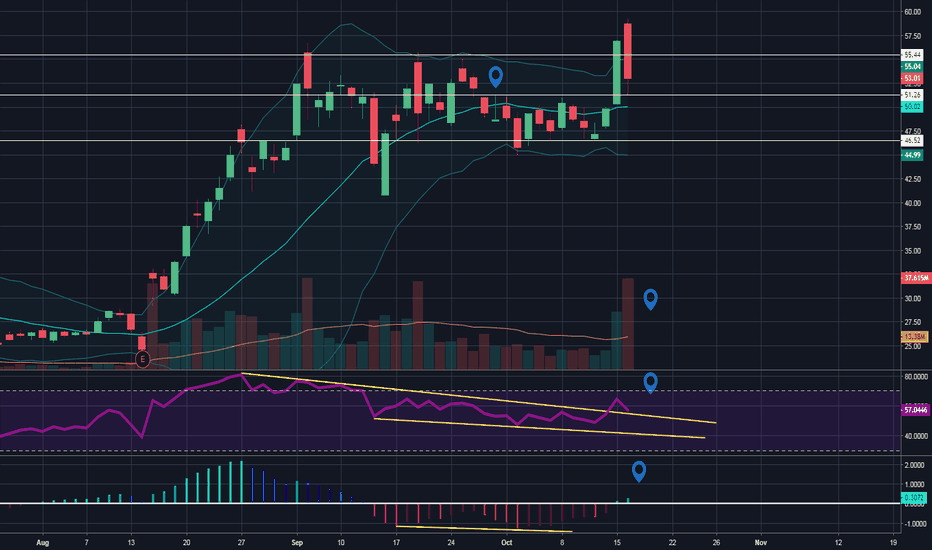The image size is (932, 550).
Task: Select the blue pin marker above the MACD histogram
Action: click(x=639, y=471)
